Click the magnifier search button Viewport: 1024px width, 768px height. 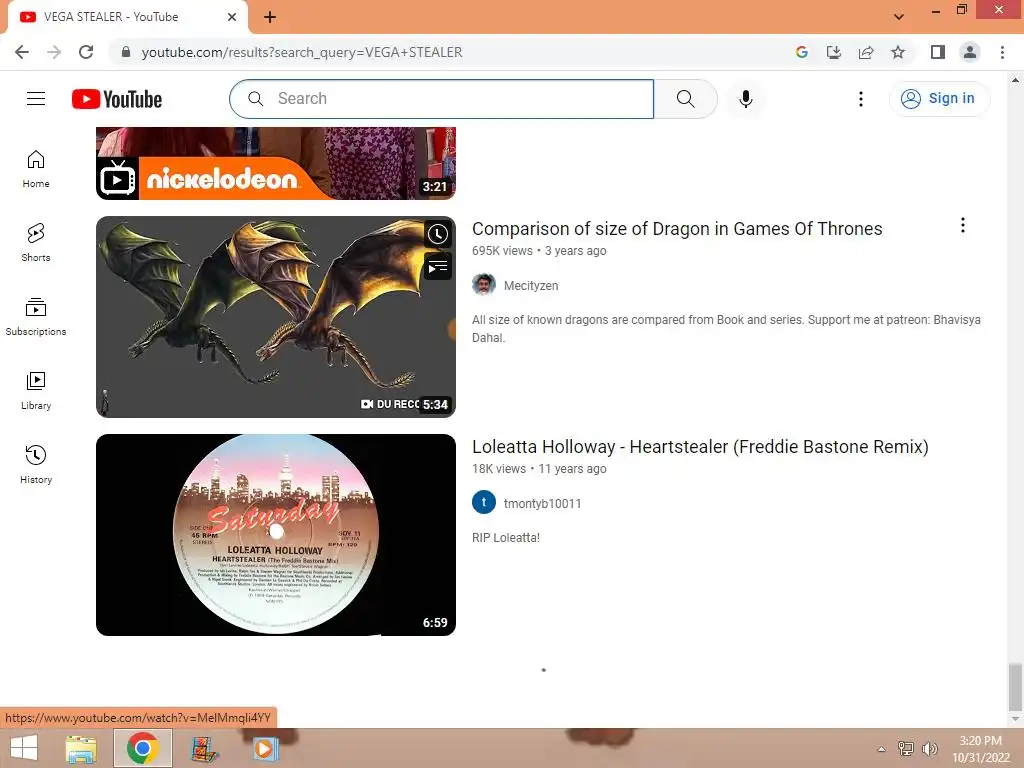[x=685, y=99]
